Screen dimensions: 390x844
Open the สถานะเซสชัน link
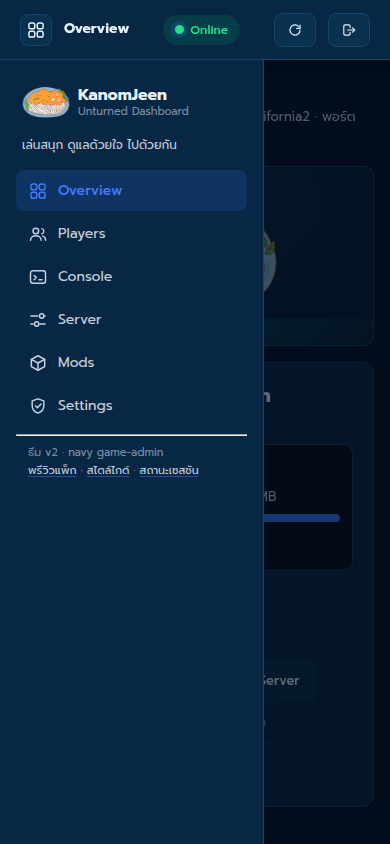[169, 470]
